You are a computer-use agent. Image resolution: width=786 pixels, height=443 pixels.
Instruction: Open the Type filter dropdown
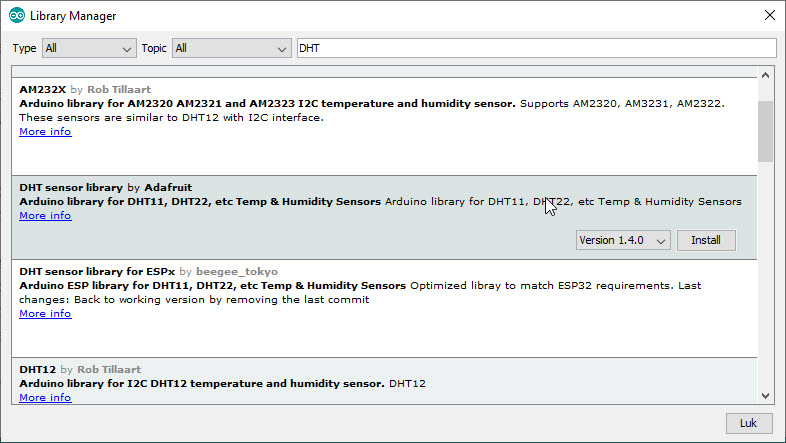coord(89,48)
